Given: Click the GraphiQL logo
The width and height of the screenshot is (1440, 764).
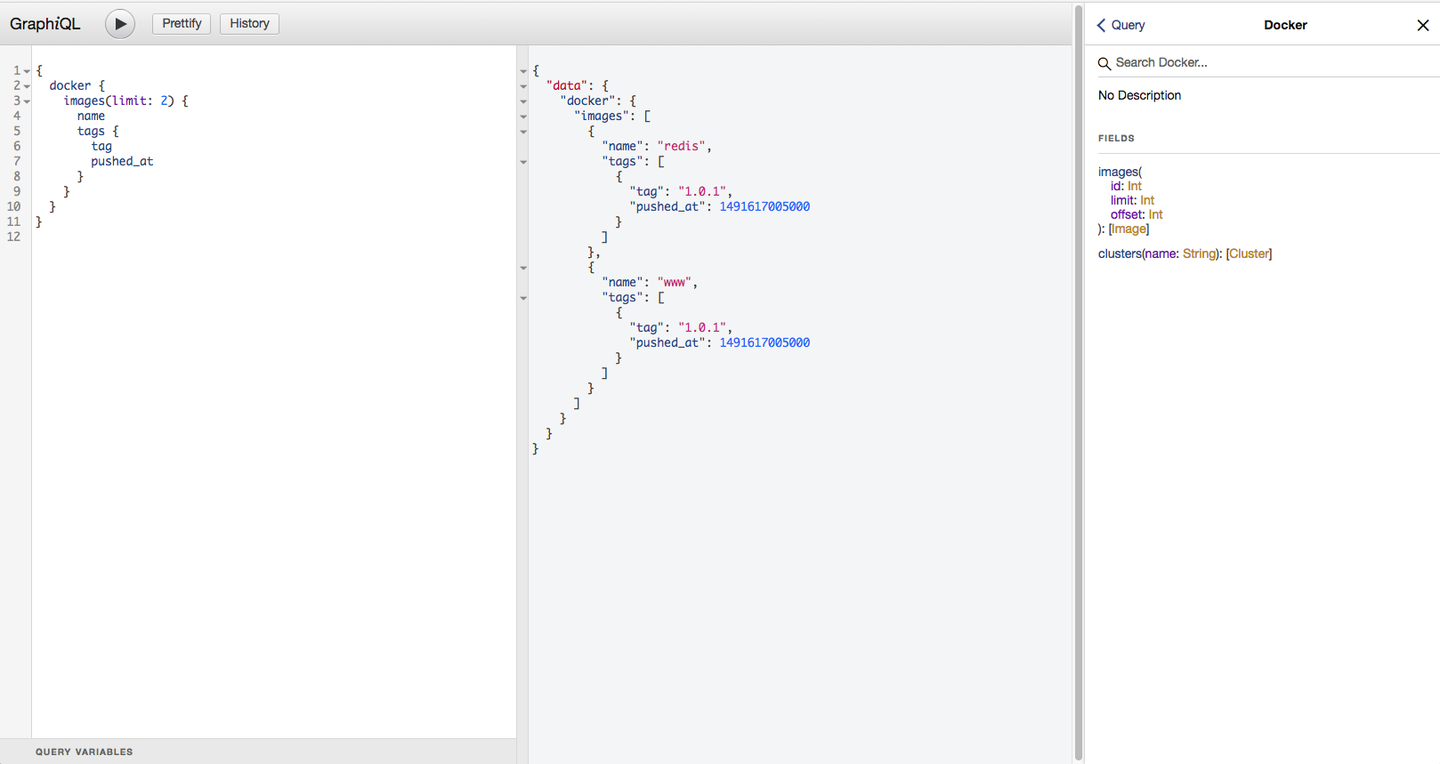Looking at the screenshot, I should coord(44,23).
